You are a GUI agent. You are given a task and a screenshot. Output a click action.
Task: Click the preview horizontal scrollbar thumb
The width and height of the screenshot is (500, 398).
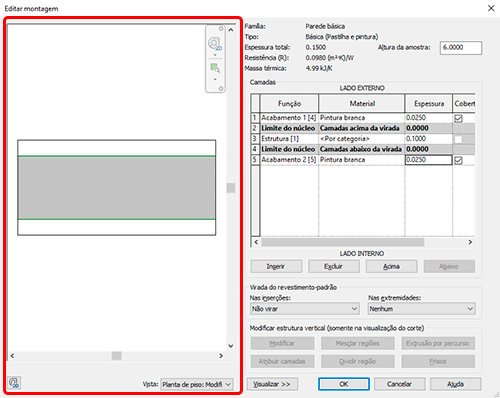[x=117, y=356]
